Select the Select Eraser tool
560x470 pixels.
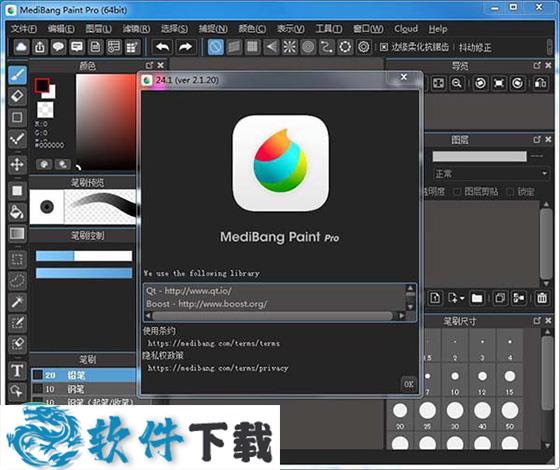point(17,344)
